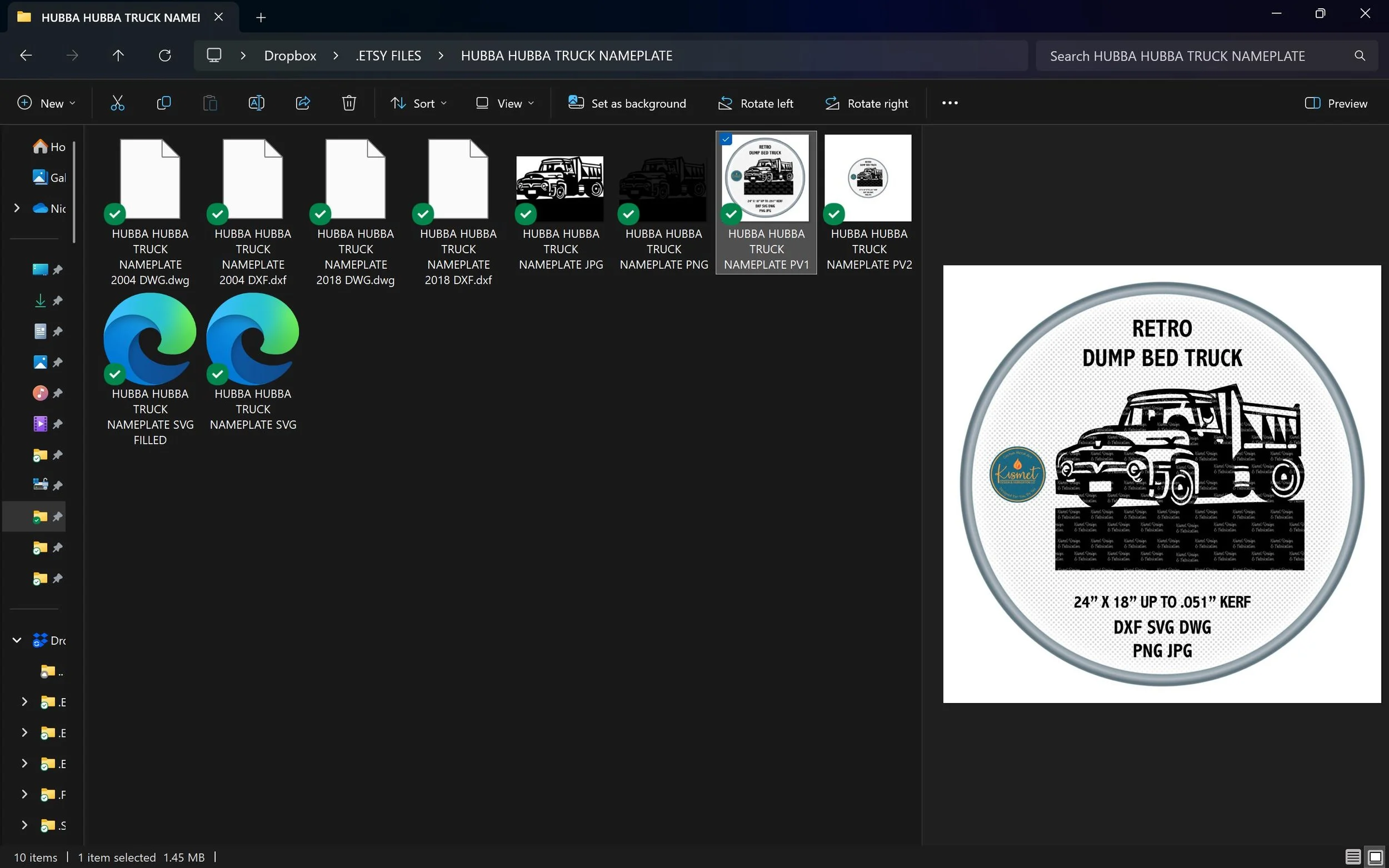
Task: Open the Sort dropdown menu
Action: click(418, 103)
